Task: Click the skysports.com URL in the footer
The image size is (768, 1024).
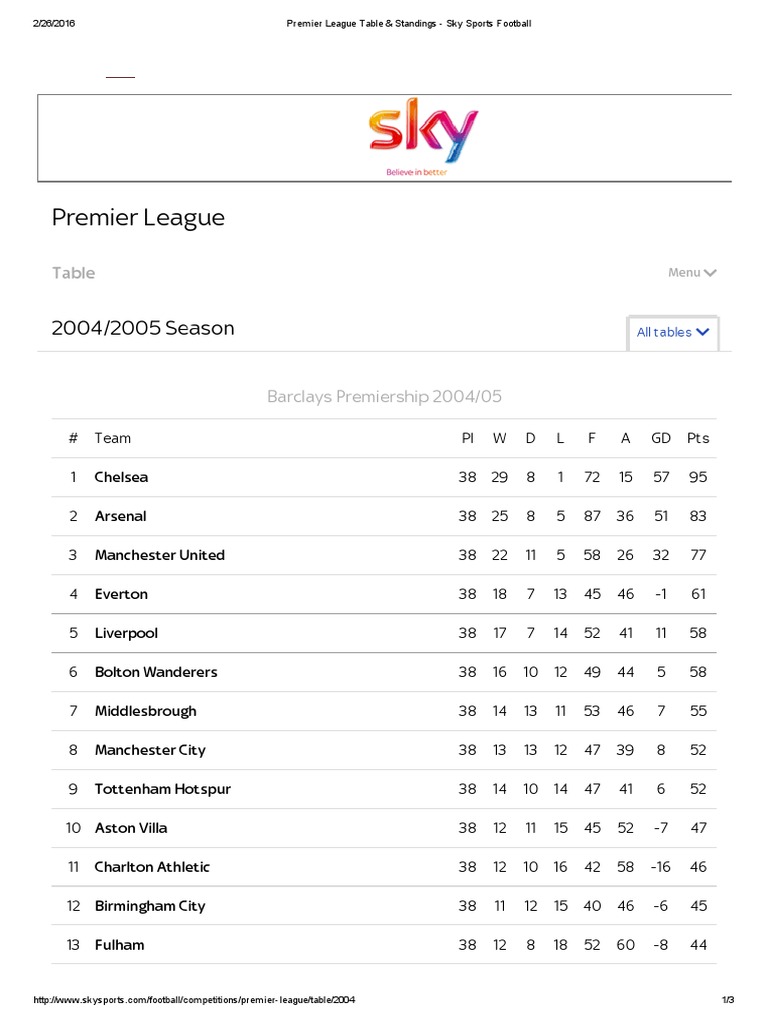Action: [195, 1000]
